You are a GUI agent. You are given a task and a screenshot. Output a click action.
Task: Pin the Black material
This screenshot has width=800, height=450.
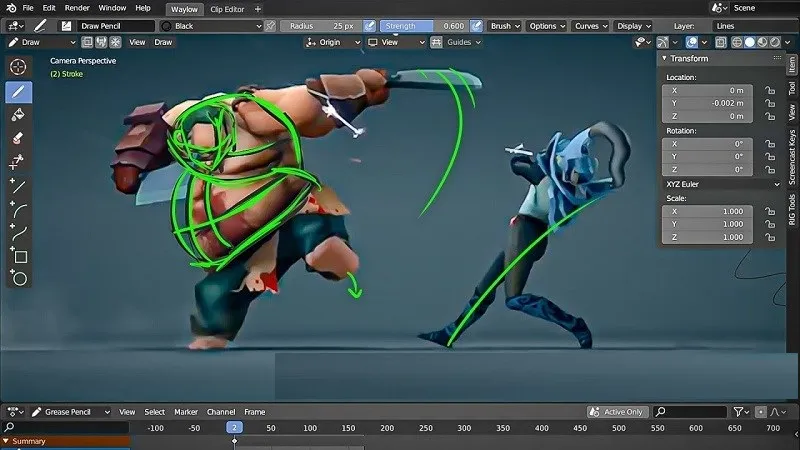coord(270,26)
